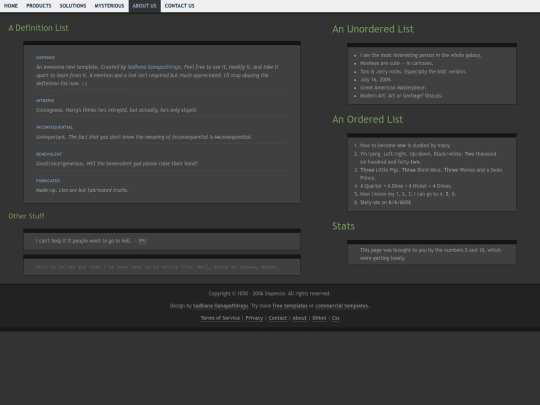Open the Home menu item
Screen dimensions: 540x405
click(11, 6)
